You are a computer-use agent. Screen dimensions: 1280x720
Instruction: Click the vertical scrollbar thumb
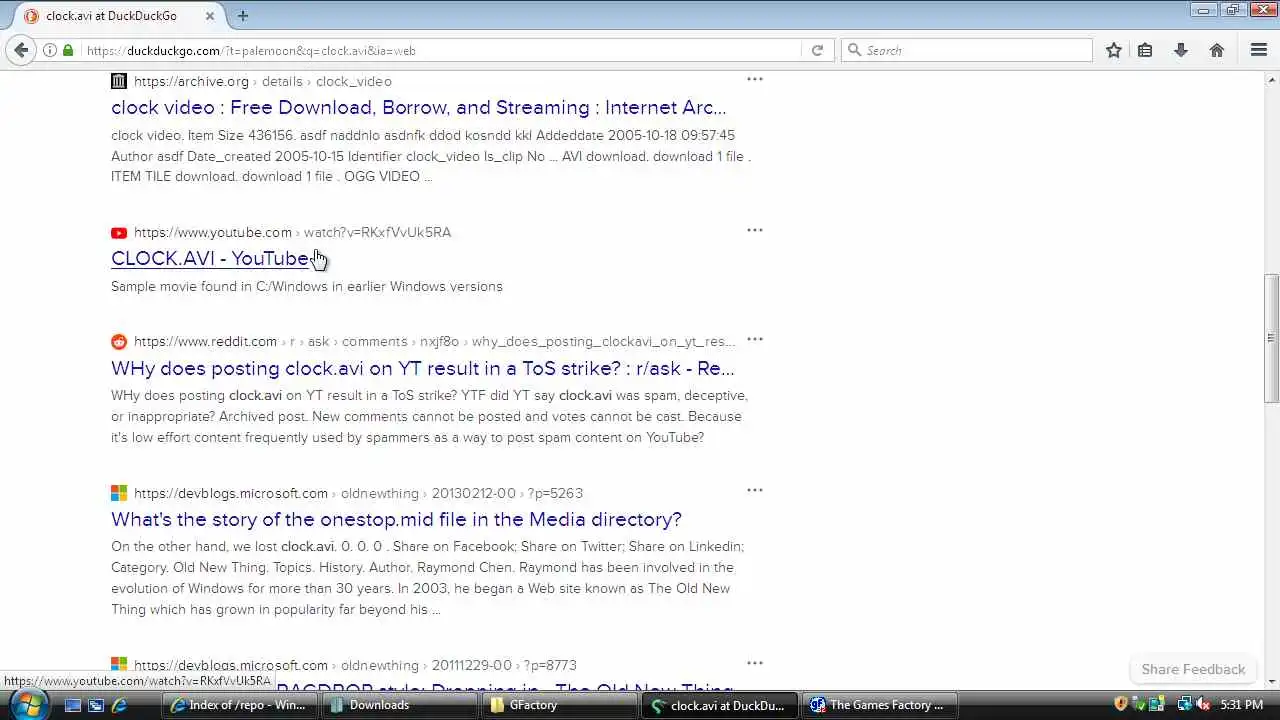coord(1272,338)
